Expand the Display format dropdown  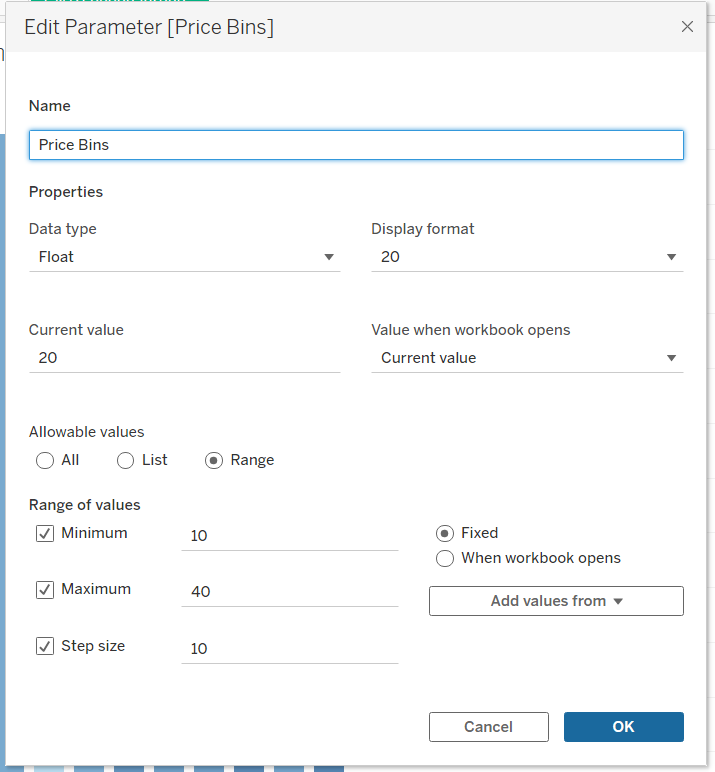(527, 257)
